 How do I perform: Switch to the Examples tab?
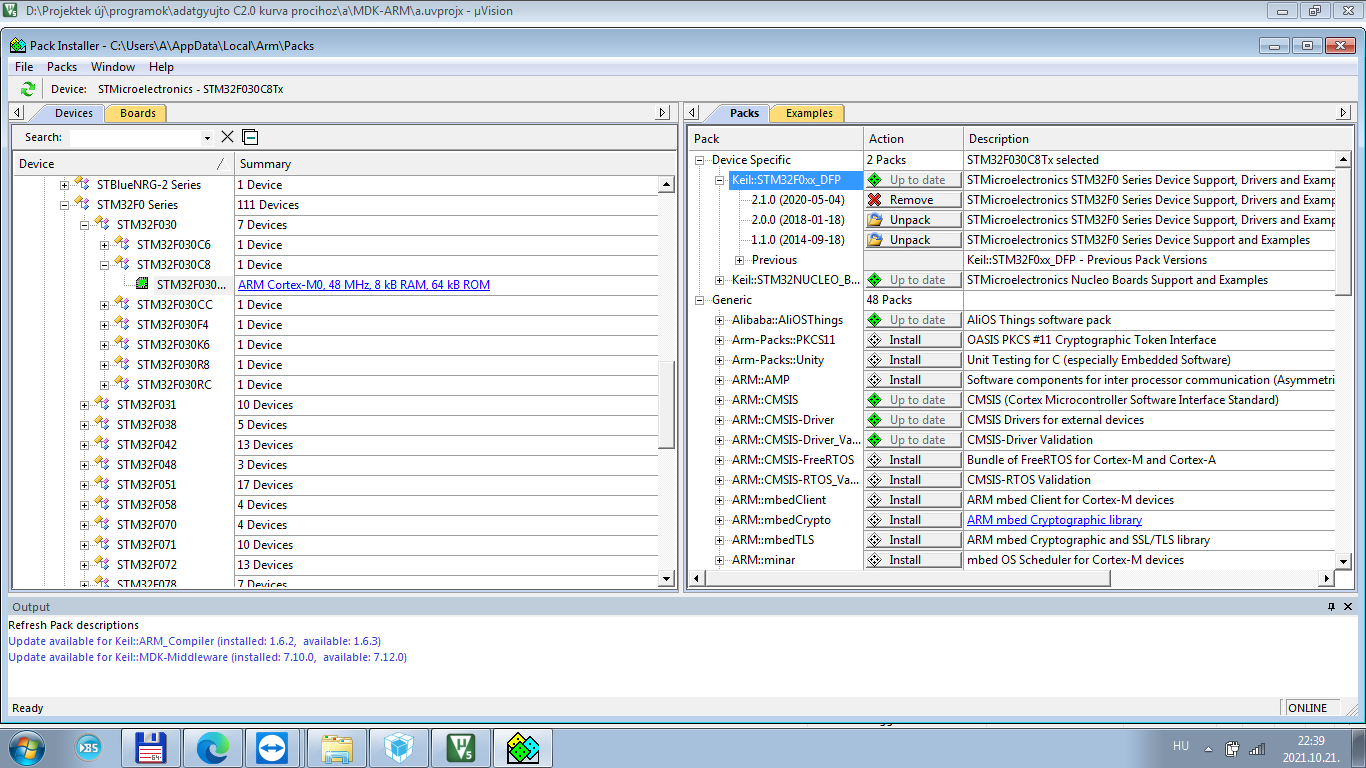pyautogui.click(x=809, y=113)
